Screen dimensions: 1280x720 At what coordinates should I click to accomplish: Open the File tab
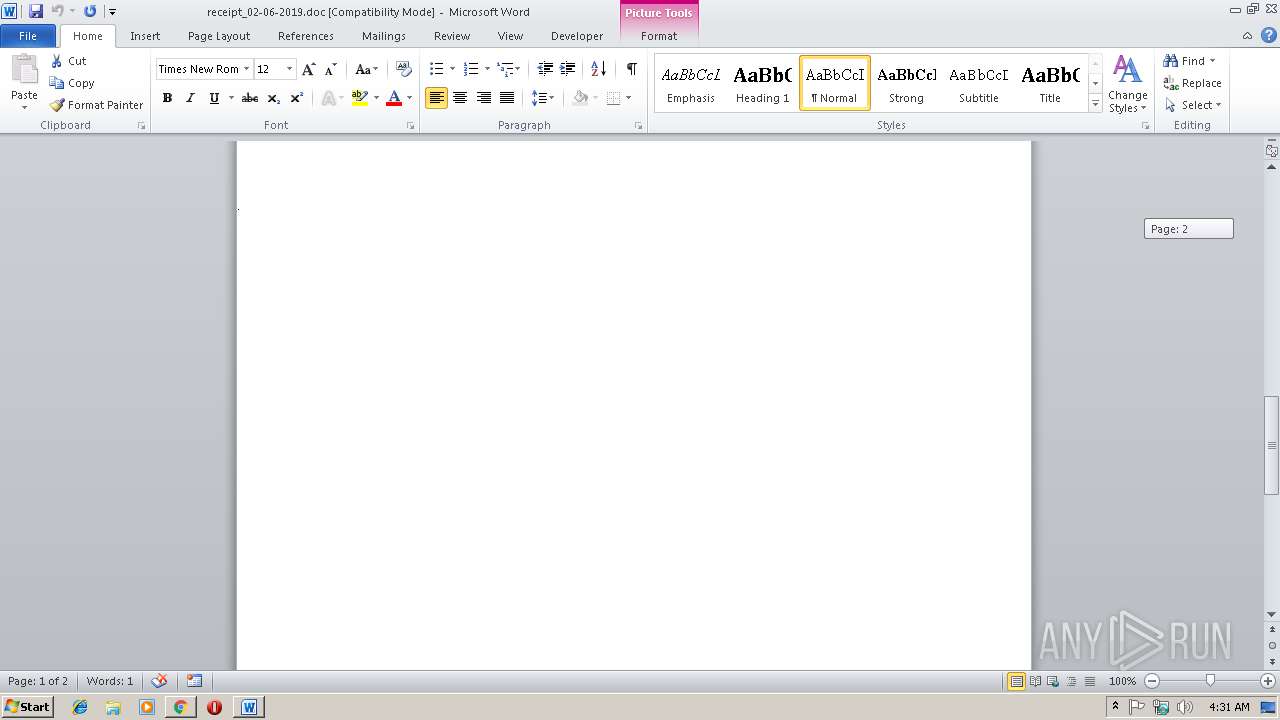click(x=28, y=36)
